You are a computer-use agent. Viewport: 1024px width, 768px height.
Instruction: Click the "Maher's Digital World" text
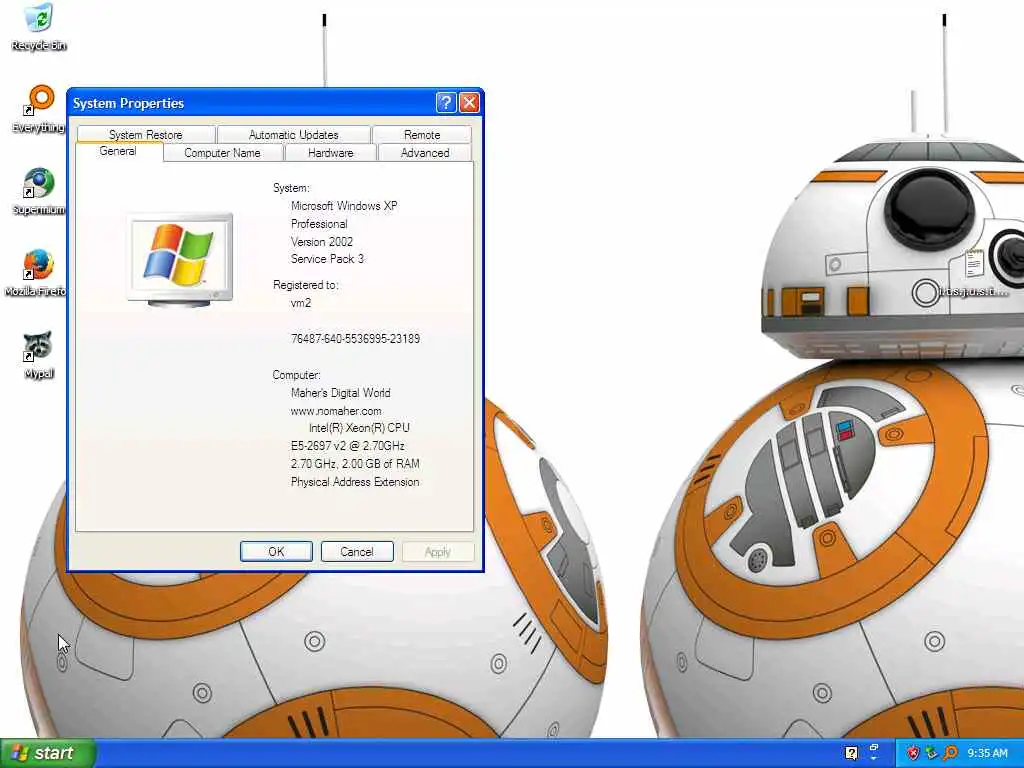click(x=341, y=393)
